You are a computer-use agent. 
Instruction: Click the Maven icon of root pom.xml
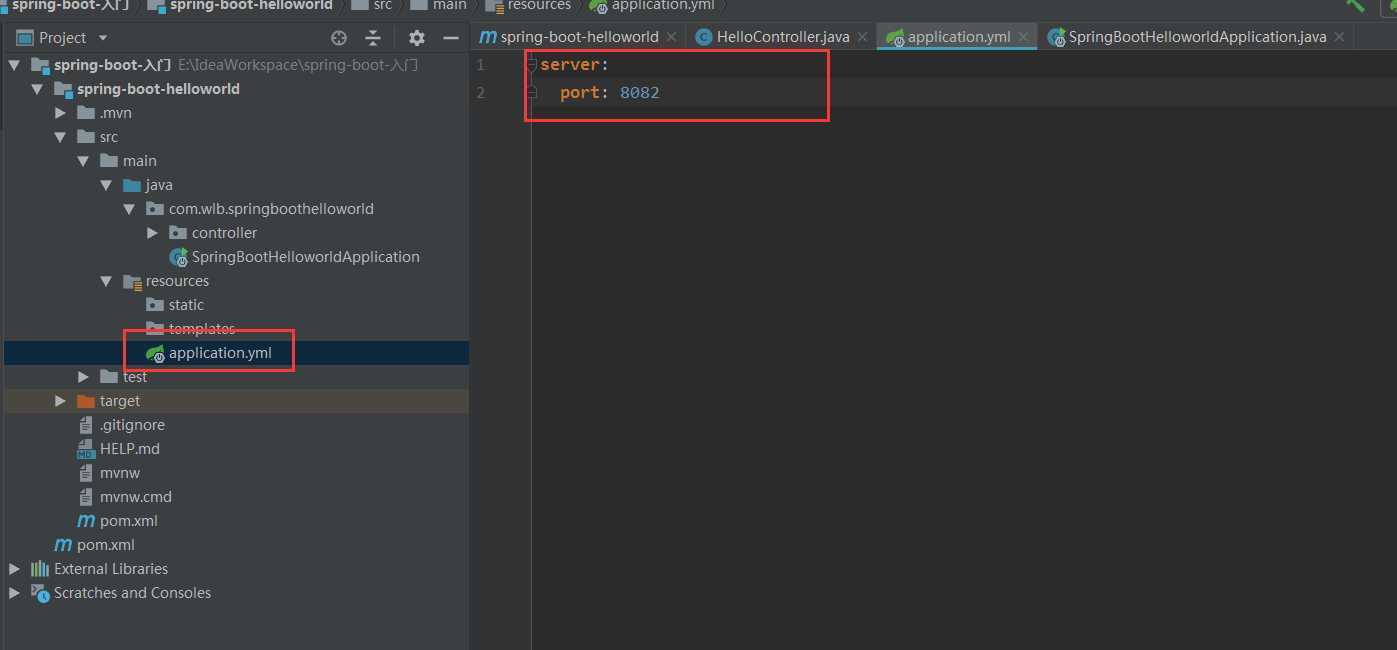[62, 545]
